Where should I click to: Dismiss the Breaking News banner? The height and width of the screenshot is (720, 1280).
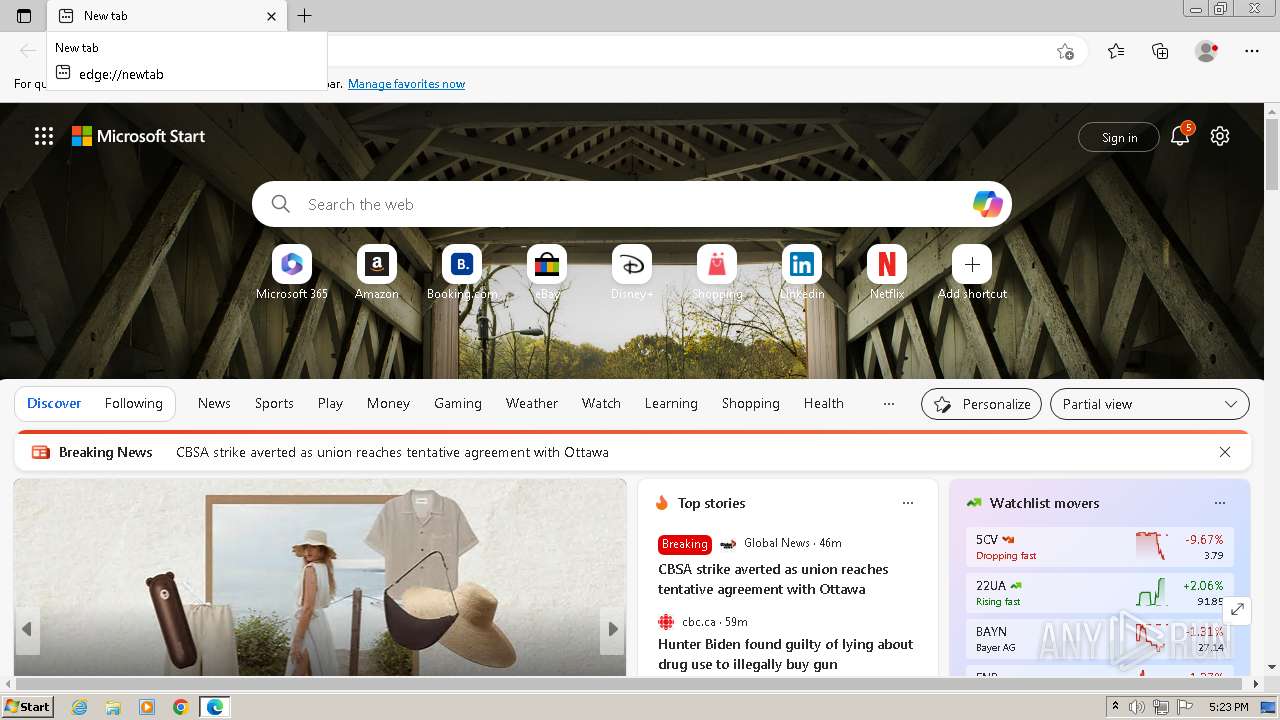(x=1225, y=452)
